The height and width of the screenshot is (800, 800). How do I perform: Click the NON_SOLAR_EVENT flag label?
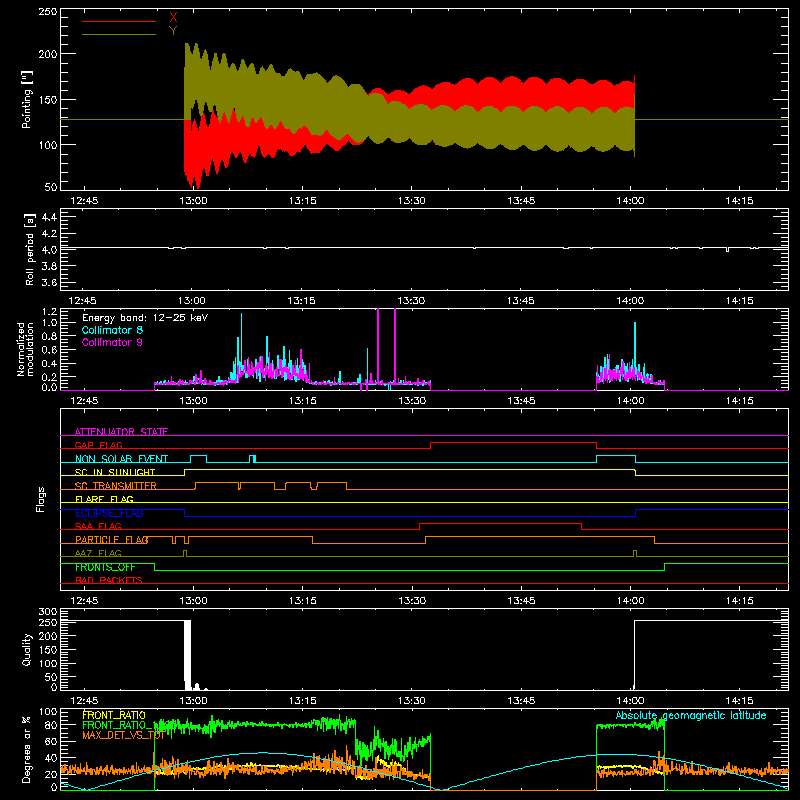[x=121, y=459]
